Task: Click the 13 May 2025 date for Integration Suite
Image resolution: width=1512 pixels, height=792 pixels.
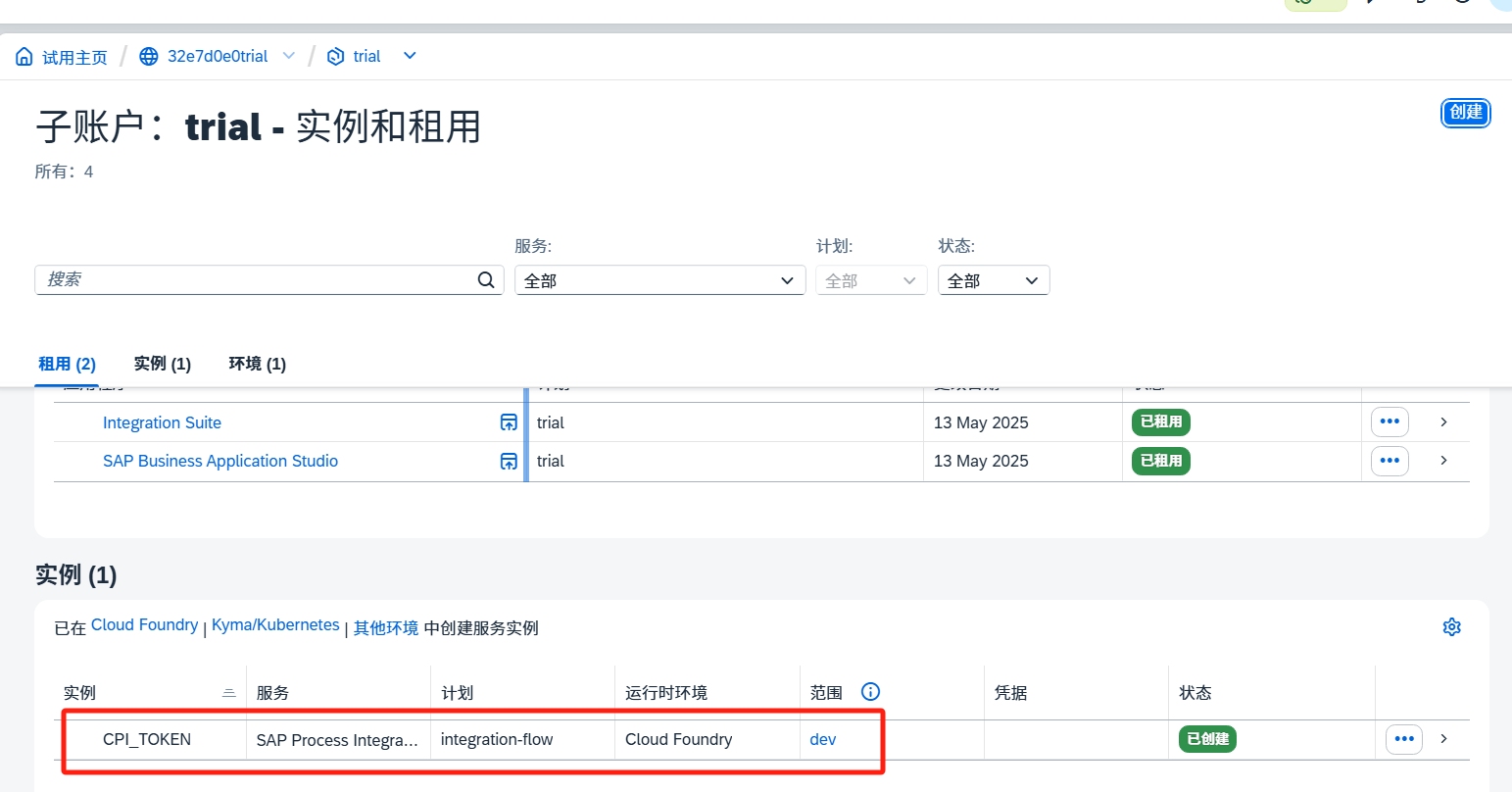Action: (x=981, y=422)
